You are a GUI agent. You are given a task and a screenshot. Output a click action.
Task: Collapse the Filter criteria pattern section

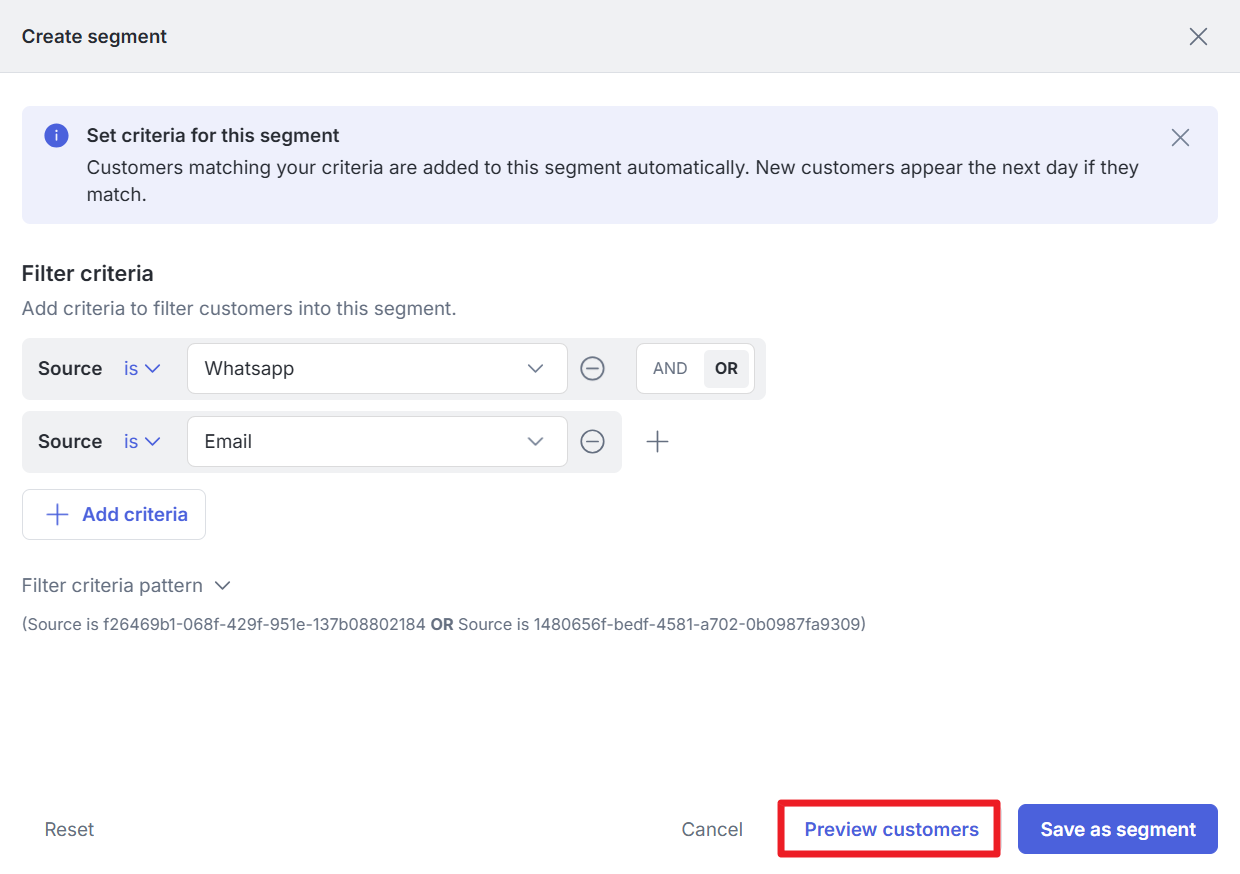(x=126, y=586)
